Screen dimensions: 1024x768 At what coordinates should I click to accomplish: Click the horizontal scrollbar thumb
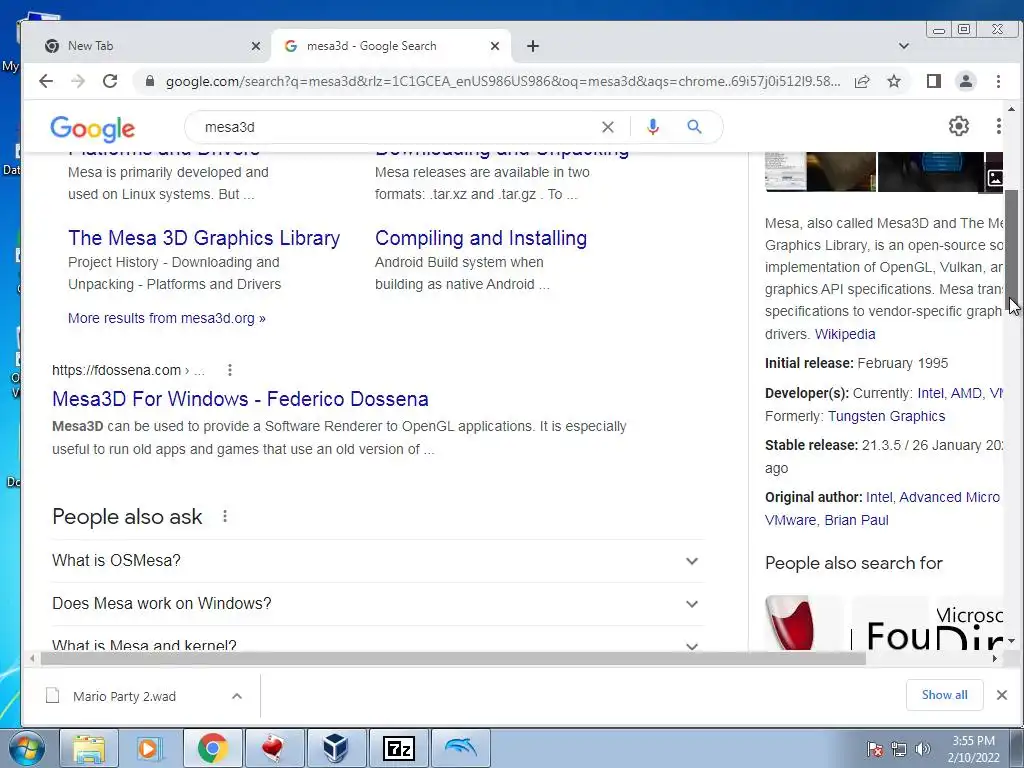click(453, 658)
